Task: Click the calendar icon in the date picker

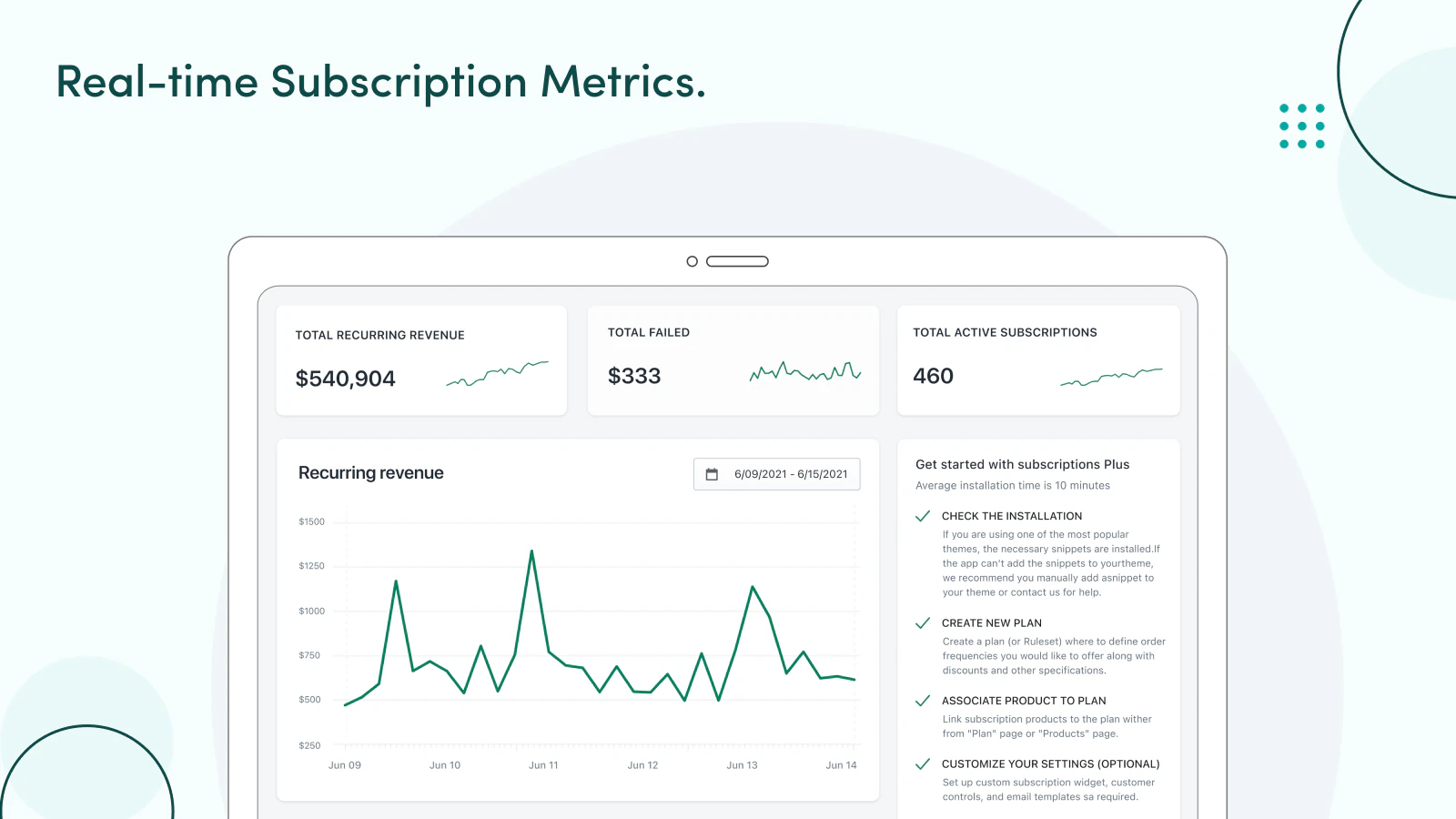Action: pos(713,473)
